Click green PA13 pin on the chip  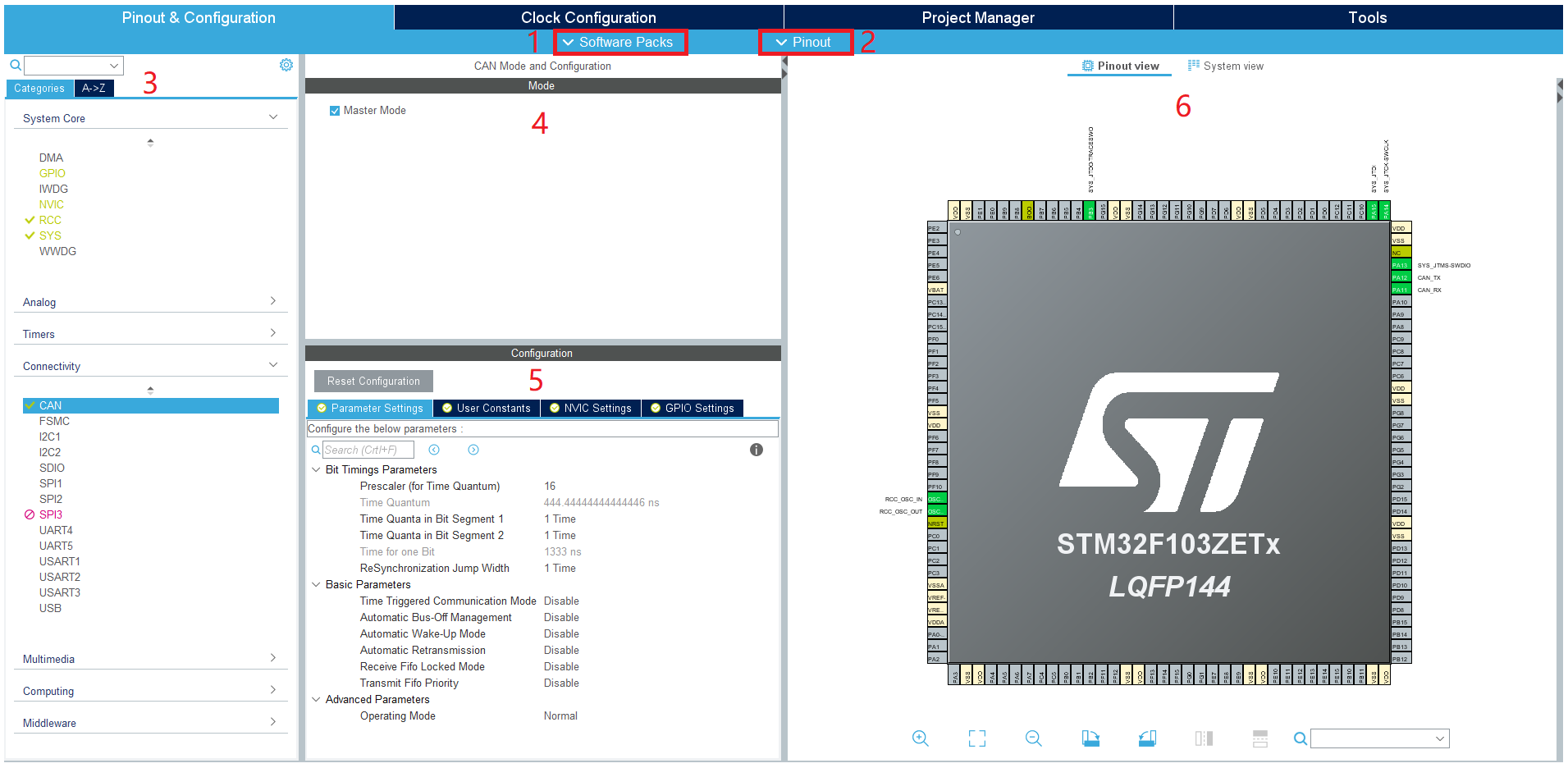point(1401,265)
